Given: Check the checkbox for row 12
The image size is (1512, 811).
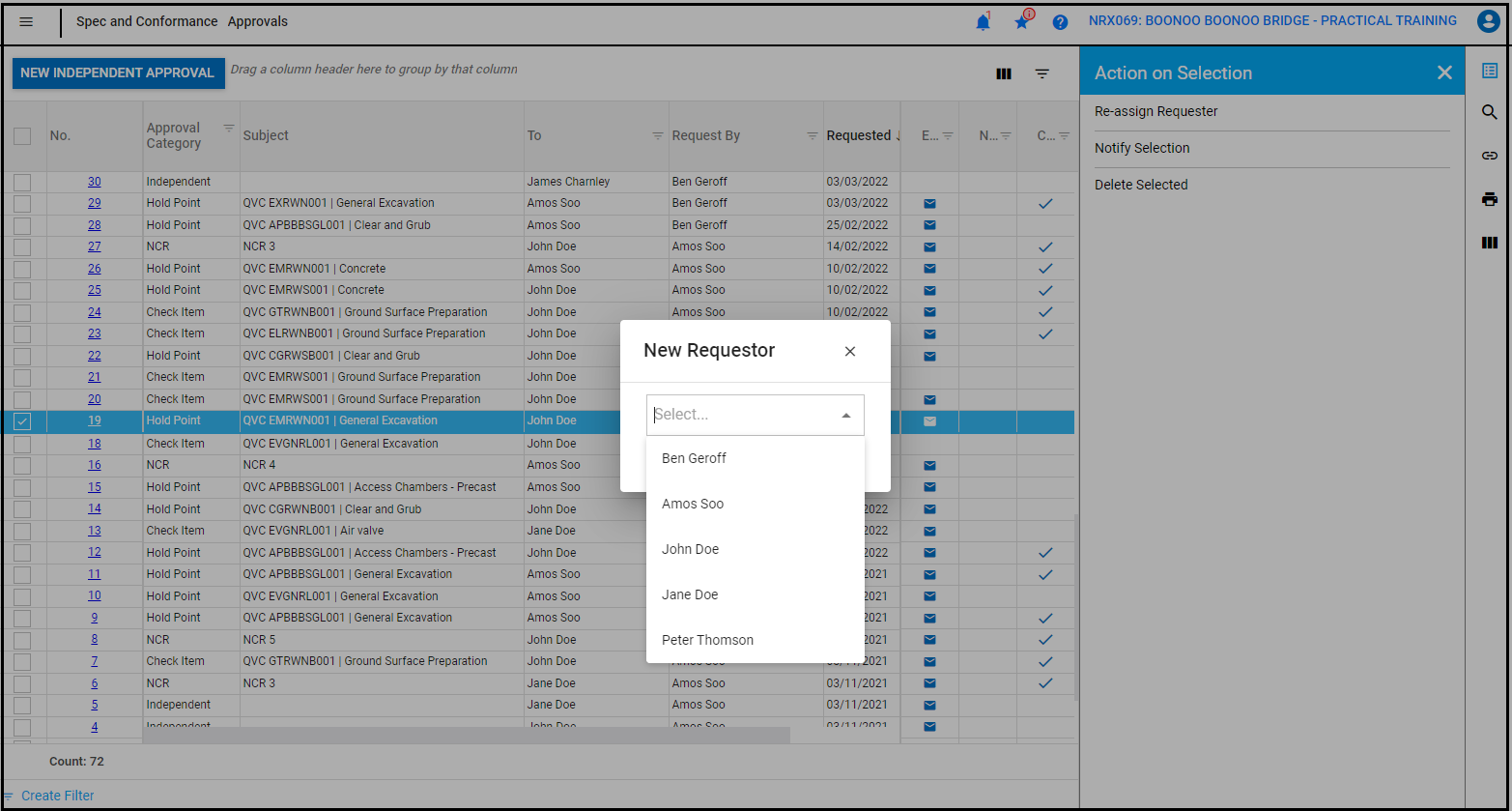Looking at the screenshot, I should coord(22,553).
